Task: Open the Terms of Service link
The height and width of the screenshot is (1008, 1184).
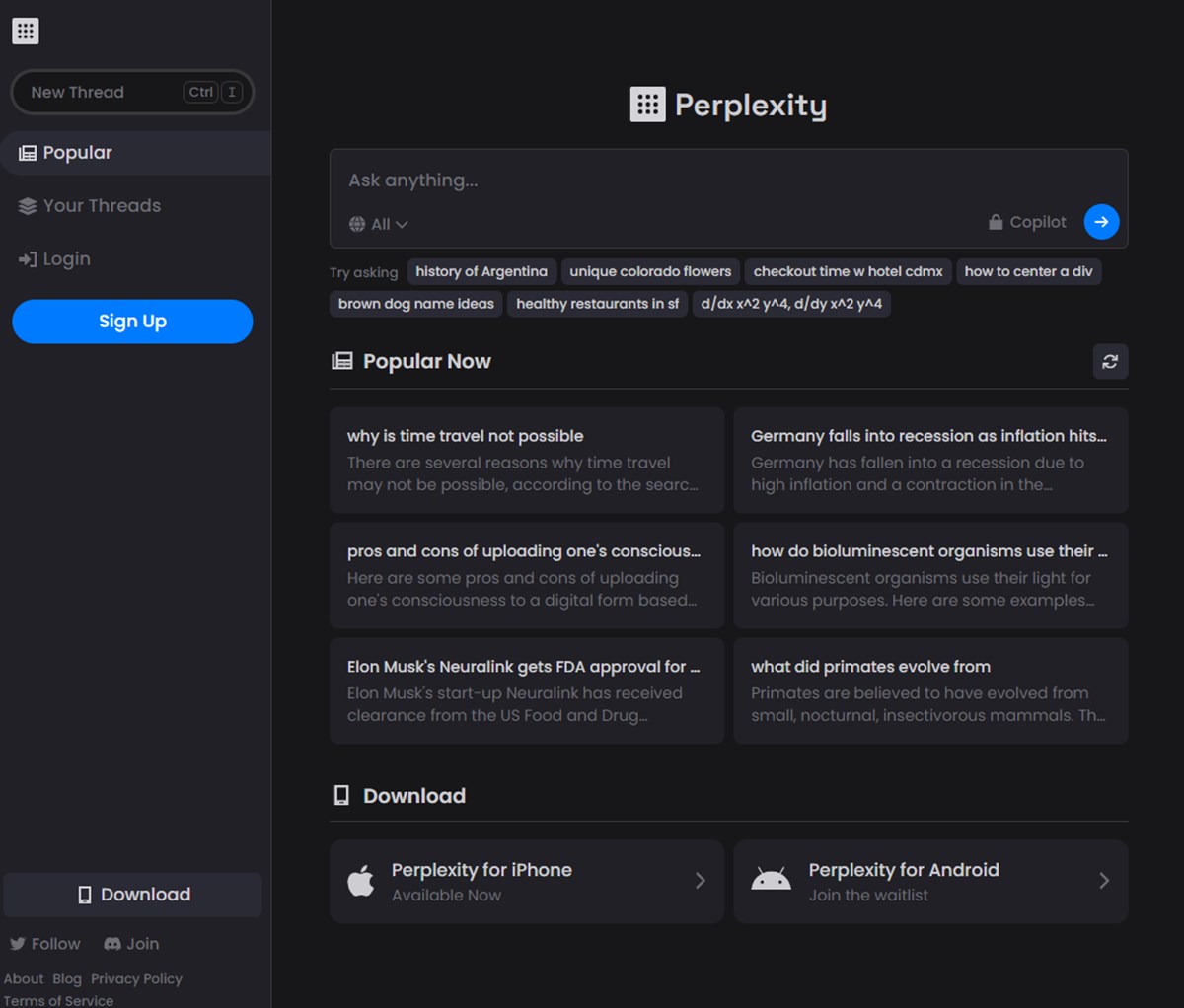Action: (x=58, y=1000)
